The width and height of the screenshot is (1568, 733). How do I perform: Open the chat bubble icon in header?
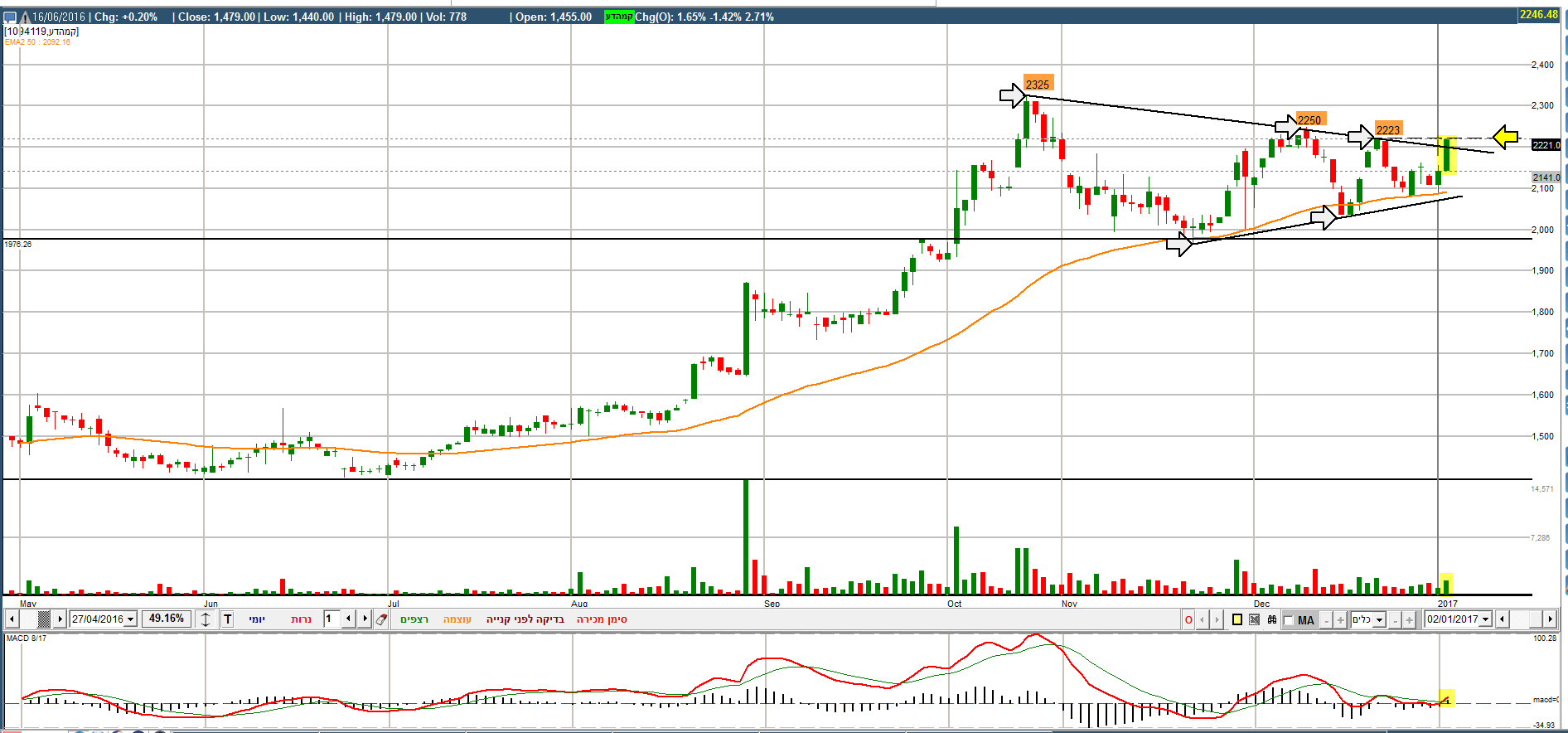click(x=10, y=17)
